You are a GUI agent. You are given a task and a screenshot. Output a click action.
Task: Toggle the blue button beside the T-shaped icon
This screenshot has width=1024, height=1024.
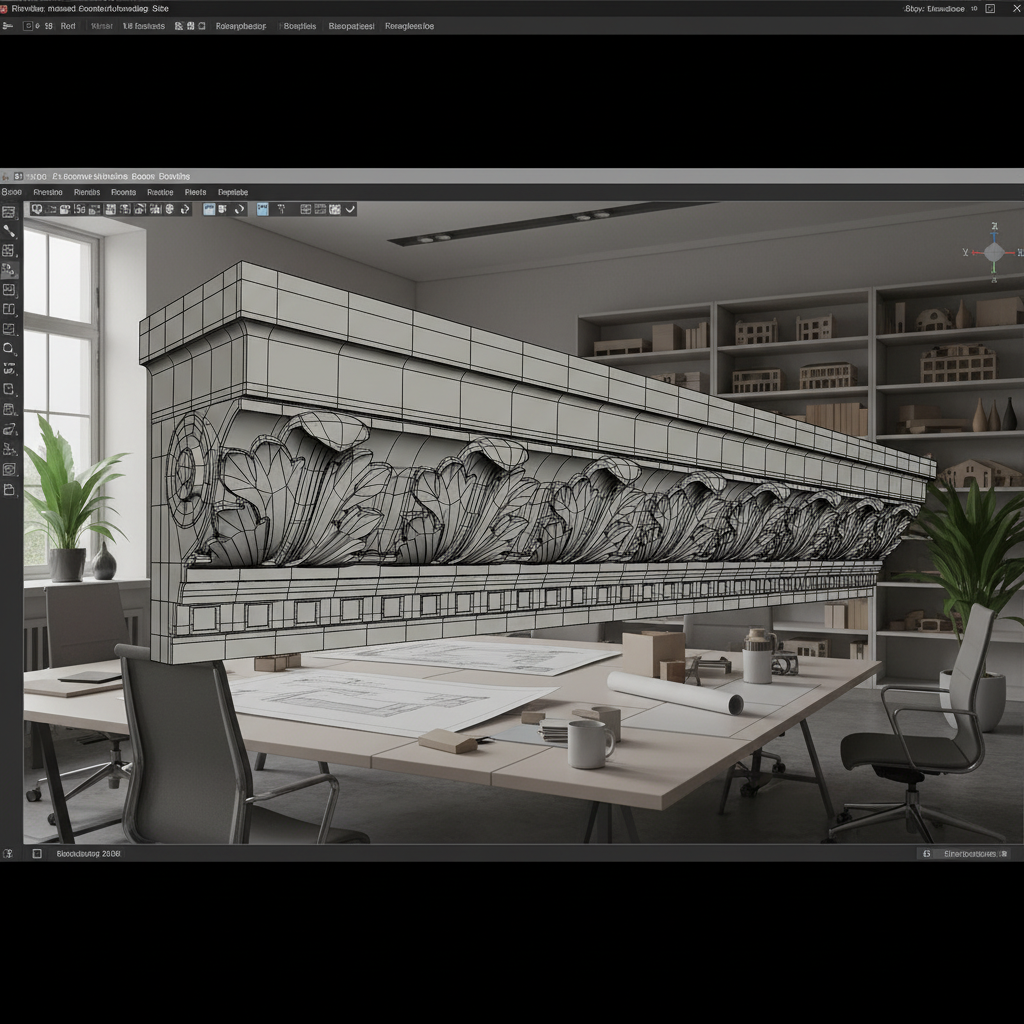[263, 209]
